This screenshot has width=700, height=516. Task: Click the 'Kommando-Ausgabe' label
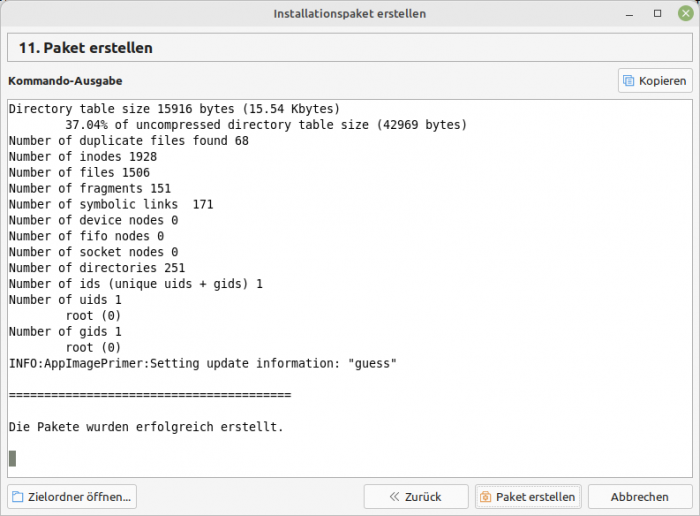pyautogui.click(x=65, y=80)
